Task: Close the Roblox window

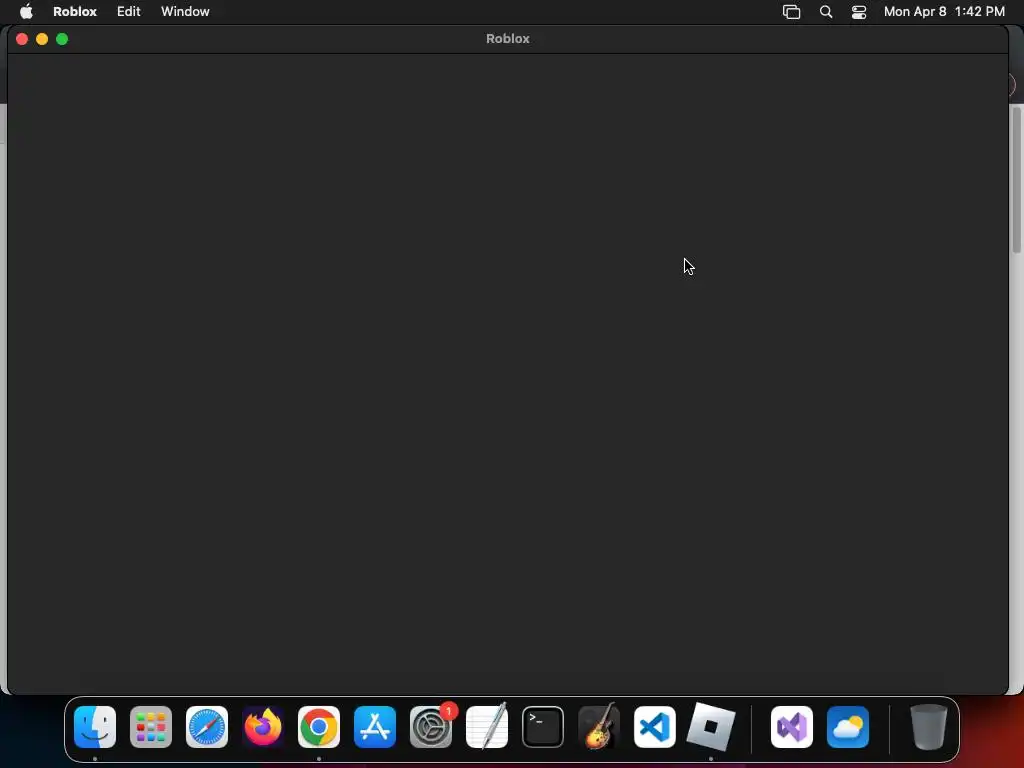Action: pos(22,39)
